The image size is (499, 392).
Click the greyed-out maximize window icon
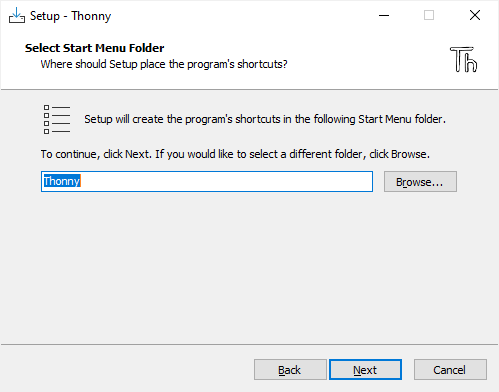tap(429, 15)
